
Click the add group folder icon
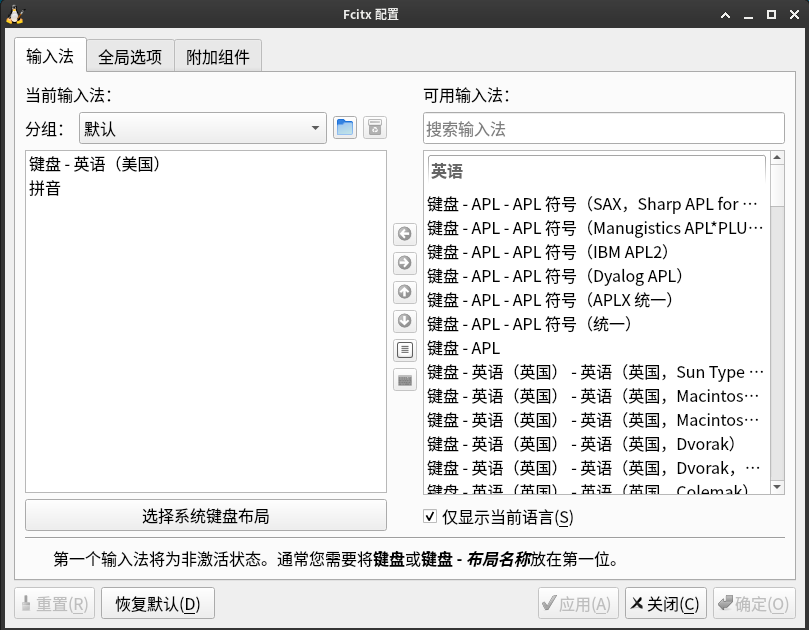[x=345, y=127]
